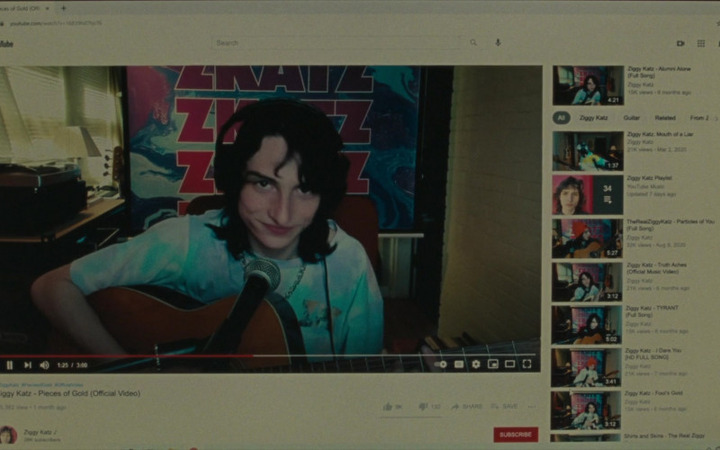Open the Truth Aches video thumbnail
The height and width of the screenshot is (450, 720).
(587, 282)
